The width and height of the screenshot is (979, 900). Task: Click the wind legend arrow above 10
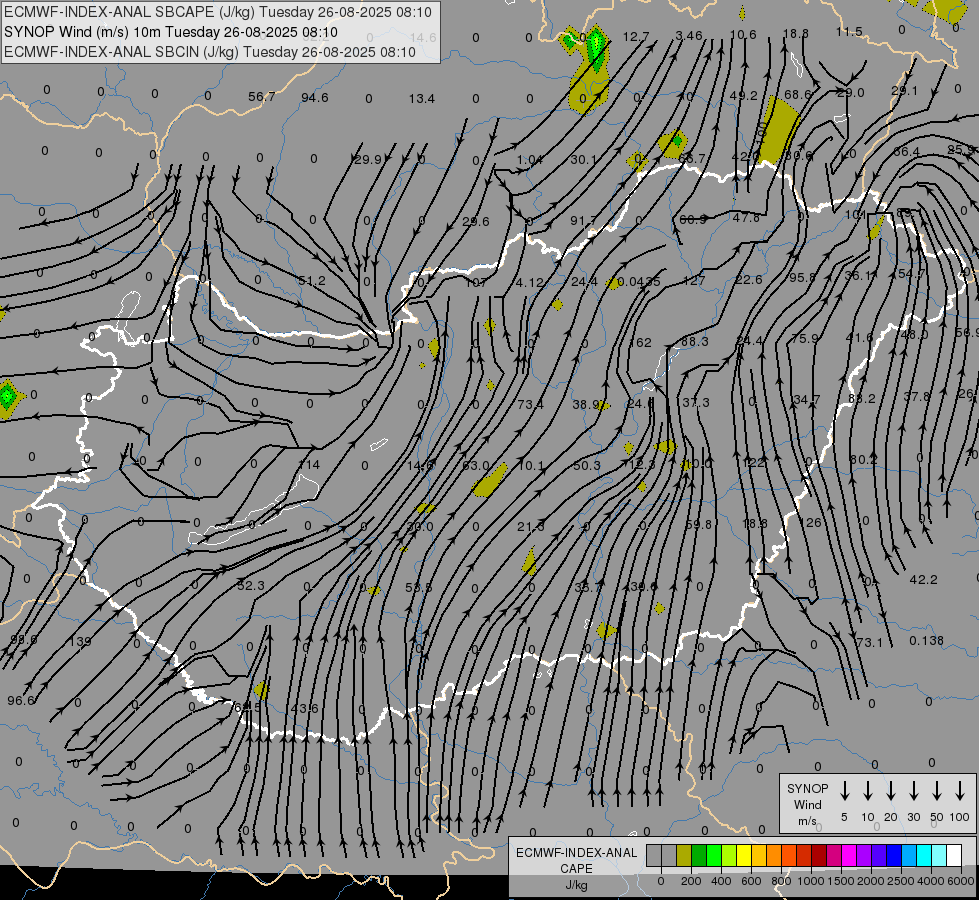coord(868,791)
